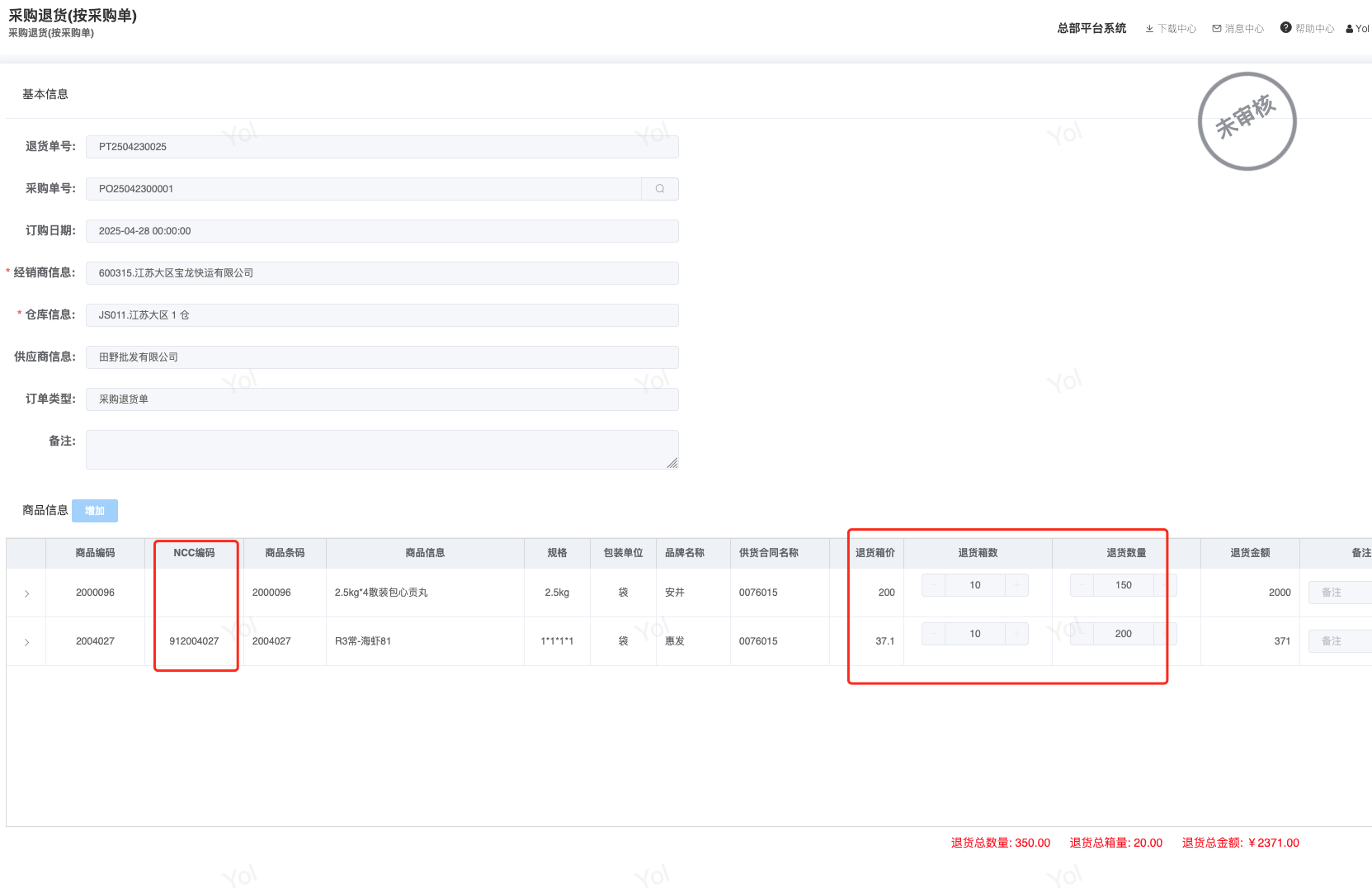Click the 退货总数量: 350.00 total

tap(1001, 843)
